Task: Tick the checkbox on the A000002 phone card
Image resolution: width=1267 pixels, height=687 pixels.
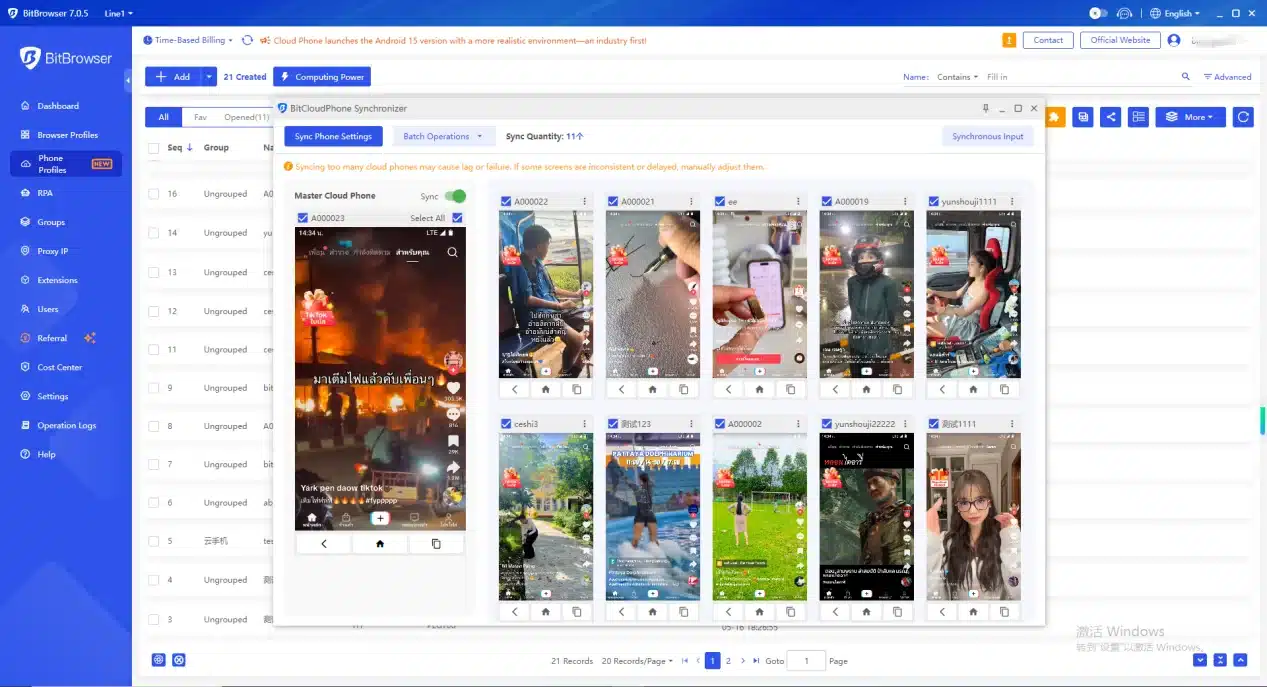Action: point(719,423)
